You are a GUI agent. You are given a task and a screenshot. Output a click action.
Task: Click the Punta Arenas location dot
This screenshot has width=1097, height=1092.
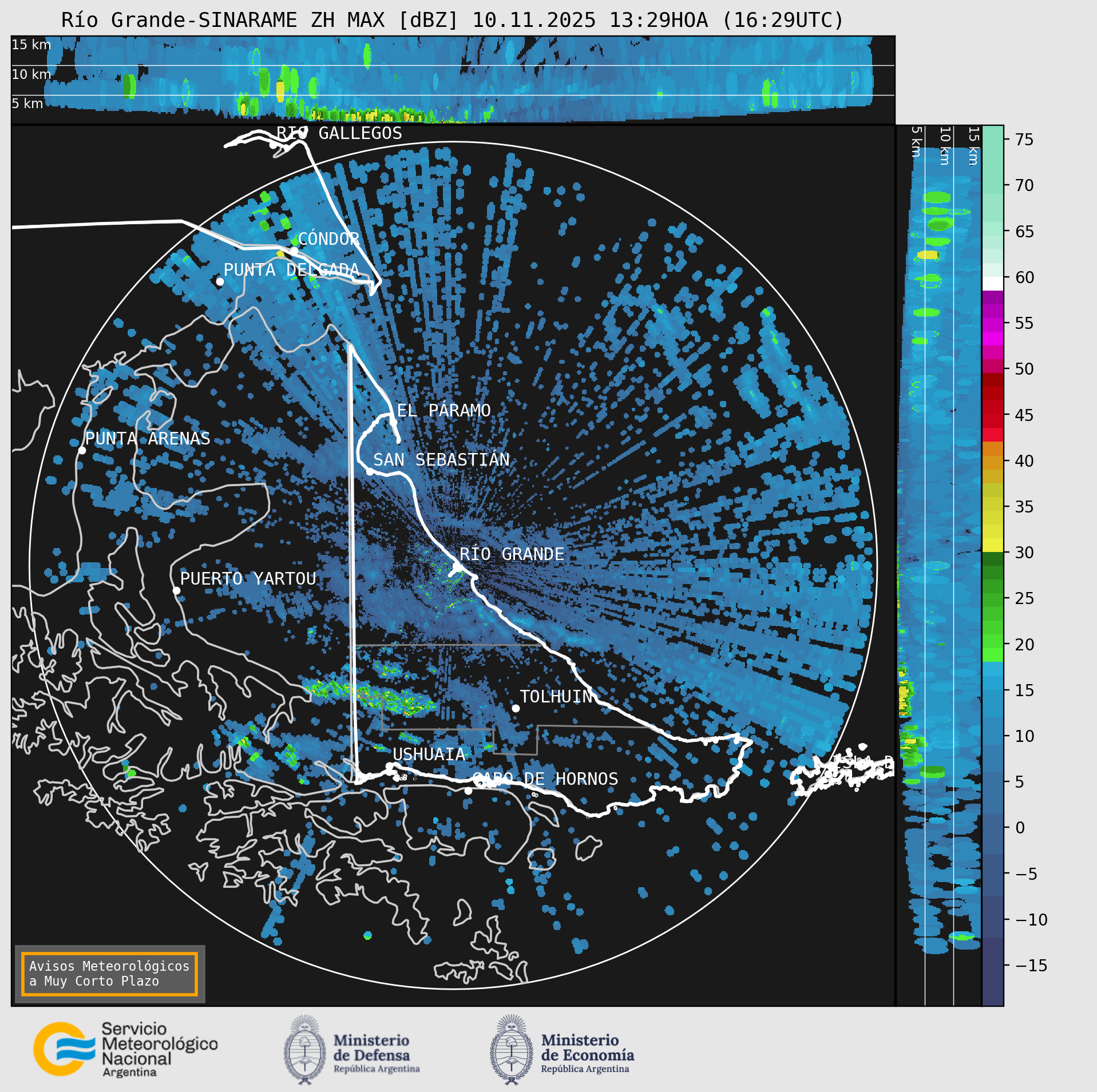(x=82, y=451)
